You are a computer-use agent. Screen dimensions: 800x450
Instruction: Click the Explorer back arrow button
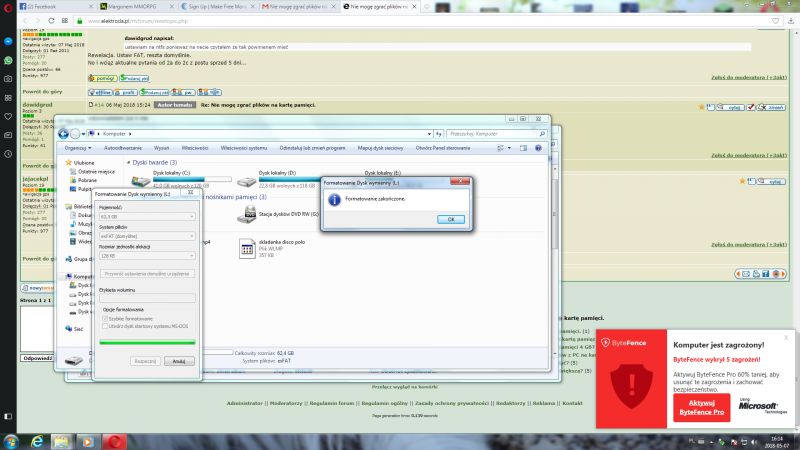click(x=63, y=134)
